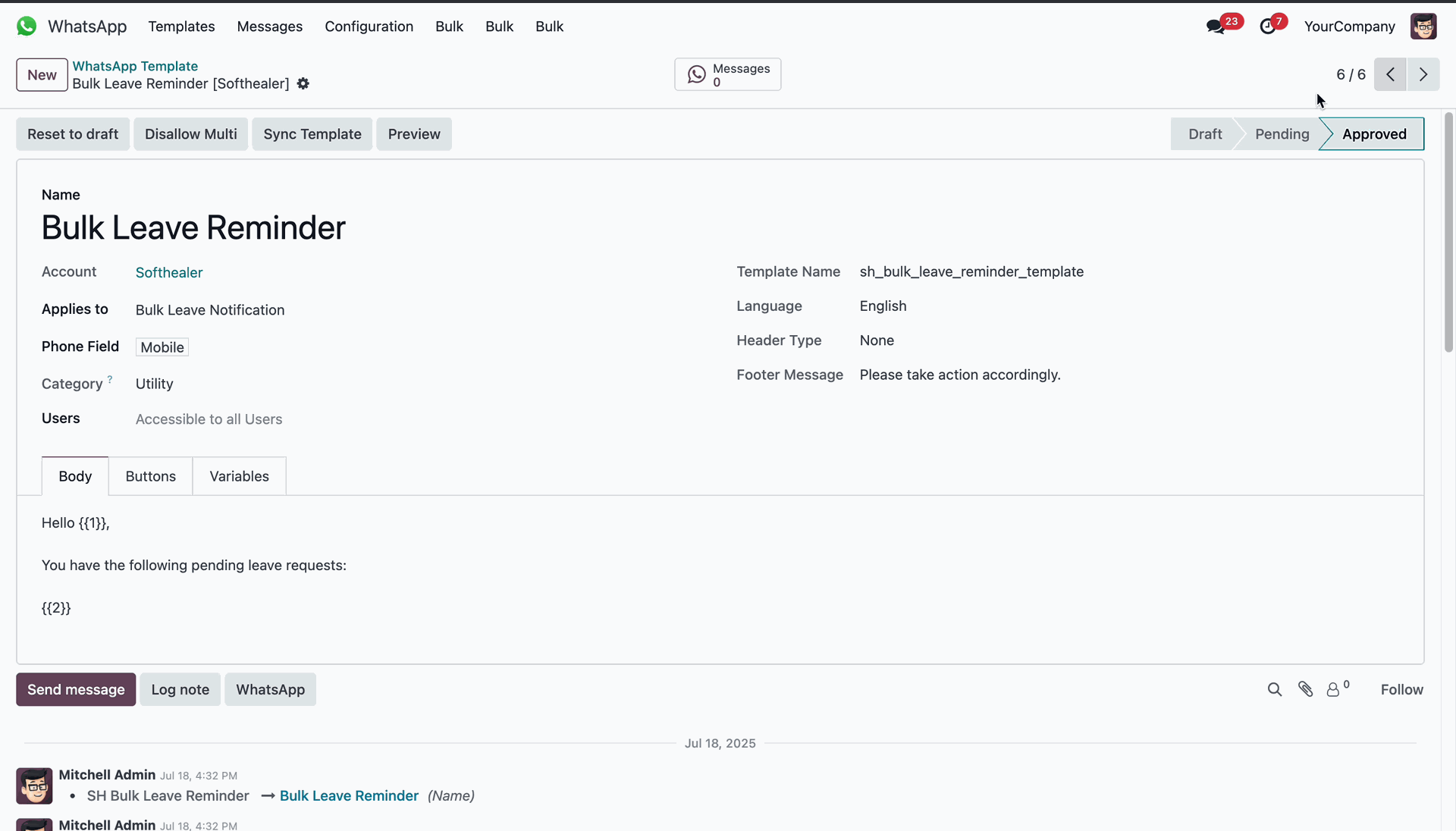
Task: Toggle Disallow Multi button
Action: click(x=191, y=134)
